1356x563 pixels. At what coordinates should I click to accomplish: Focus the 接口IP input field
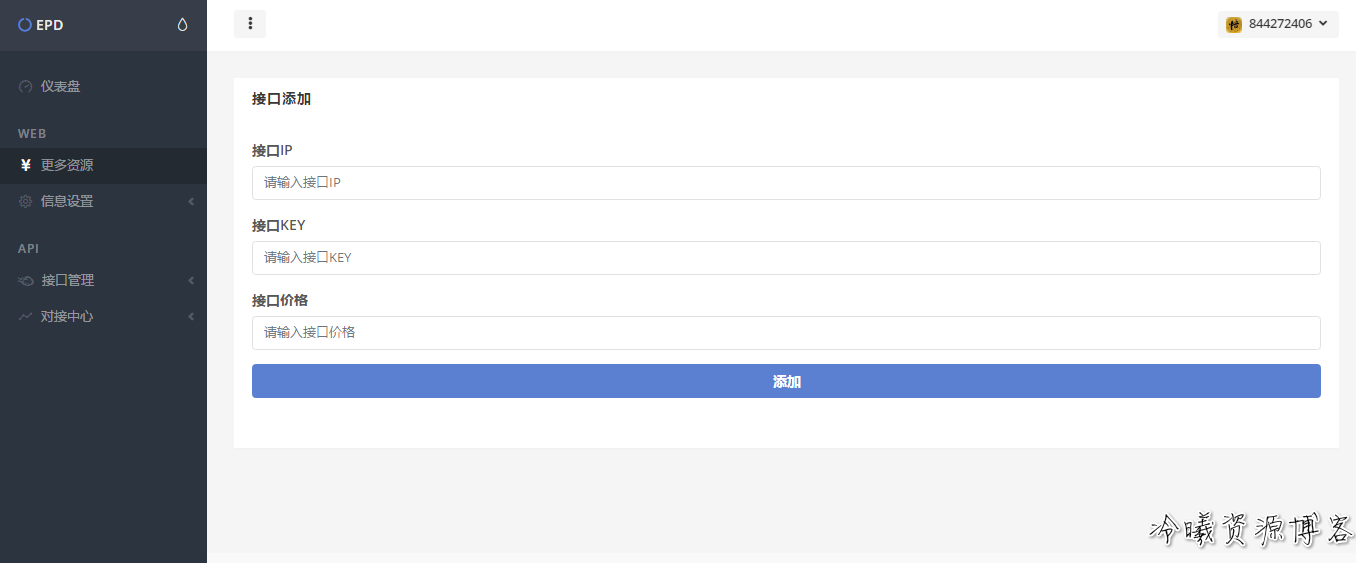(786, 183)
